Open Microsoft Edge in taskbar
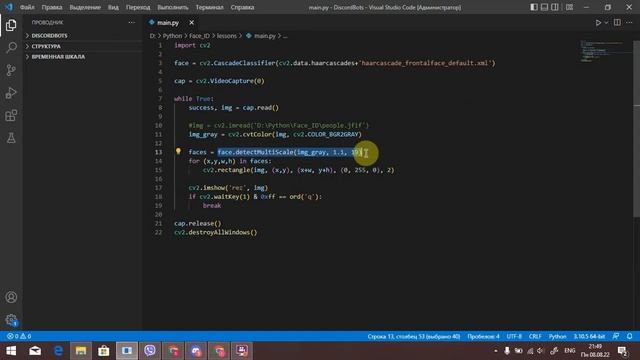 point(58,351)
